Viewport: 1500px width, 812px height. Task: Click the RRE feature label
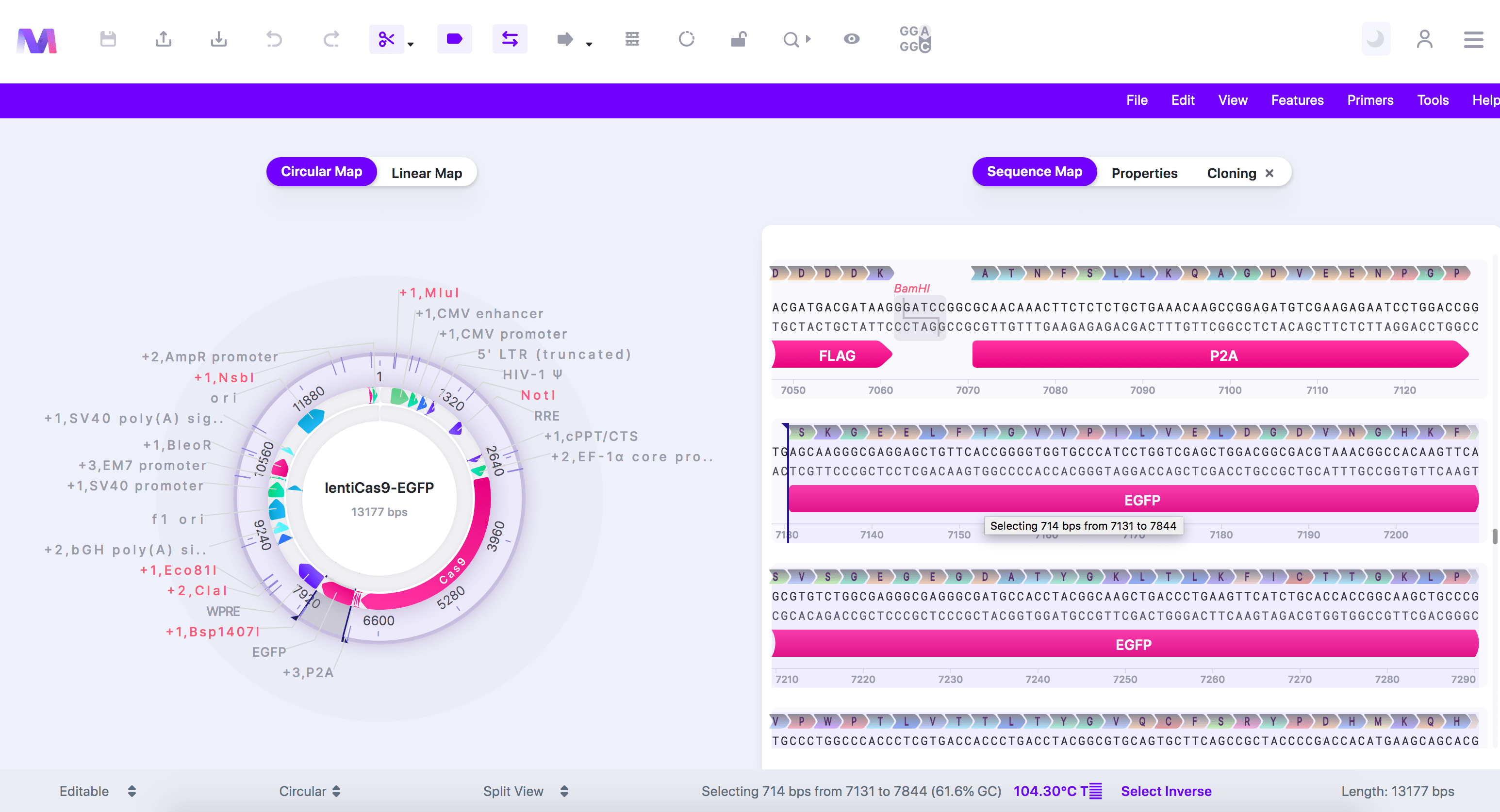point(547,416)
